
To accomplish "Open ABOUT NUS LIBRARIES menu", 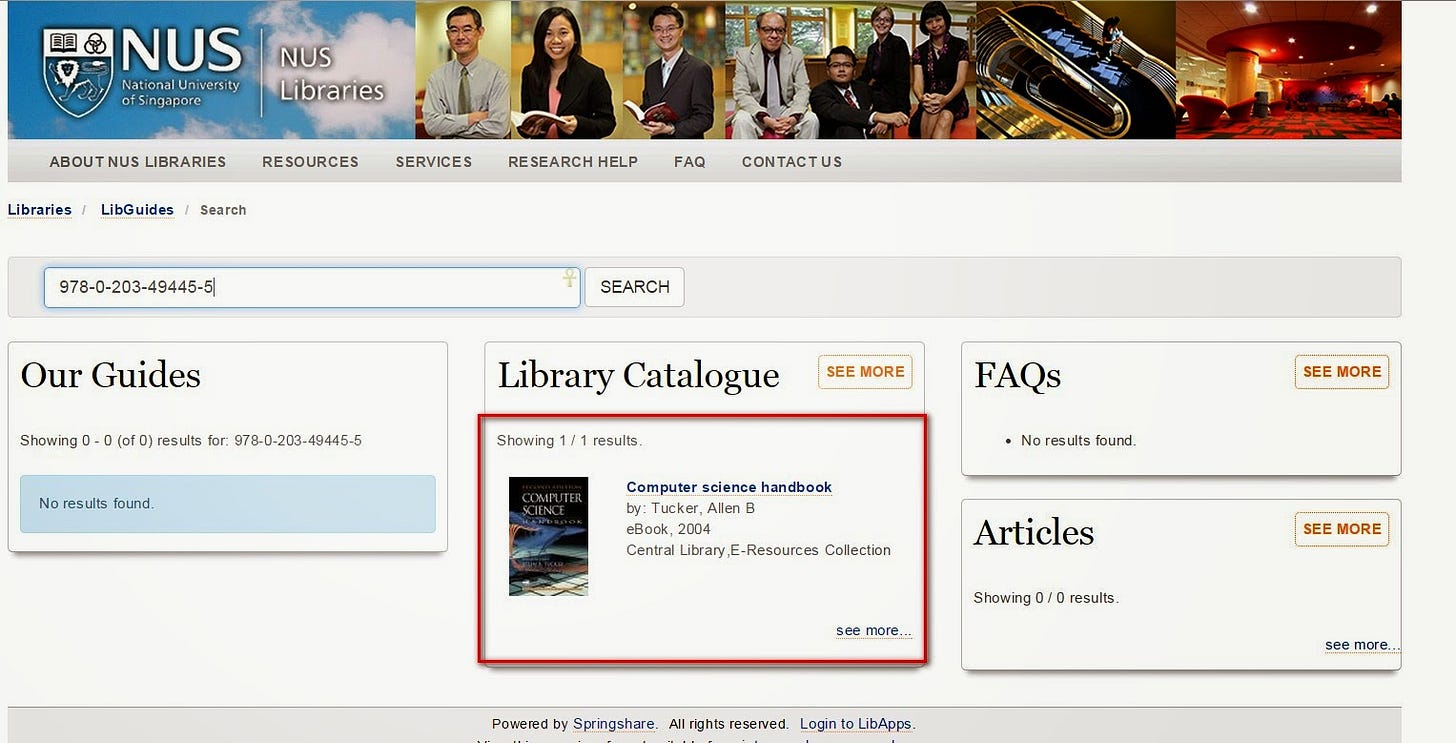I will (138, 162).
